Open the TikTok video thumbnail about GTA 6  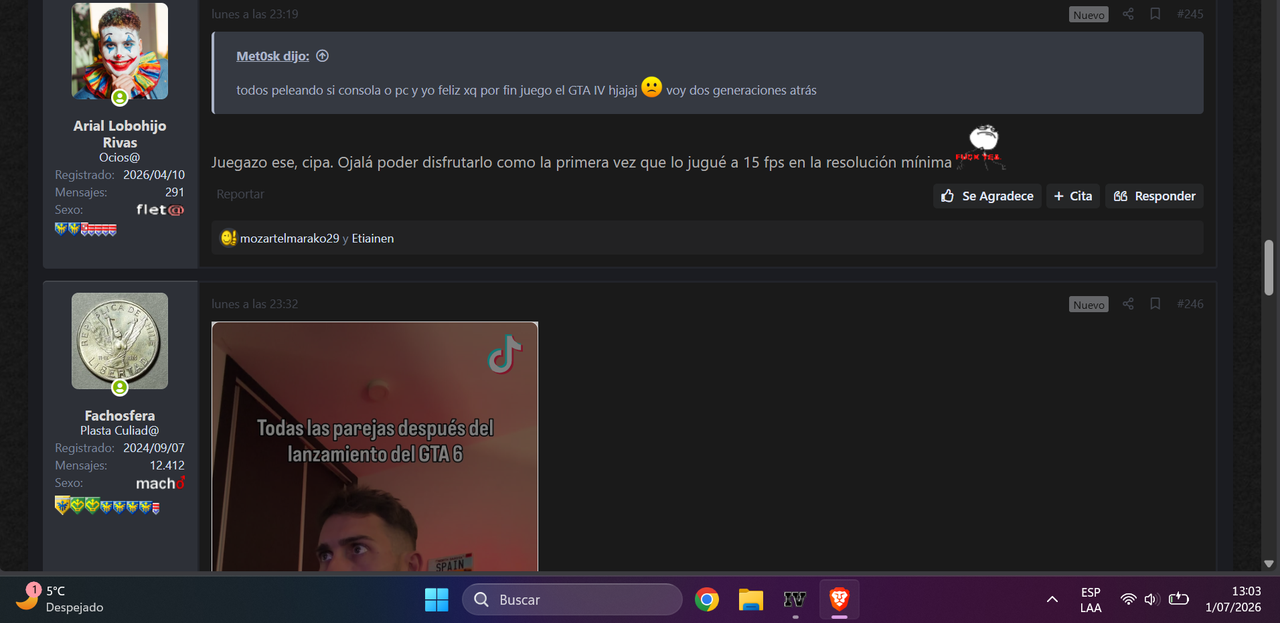pos(375,446)
